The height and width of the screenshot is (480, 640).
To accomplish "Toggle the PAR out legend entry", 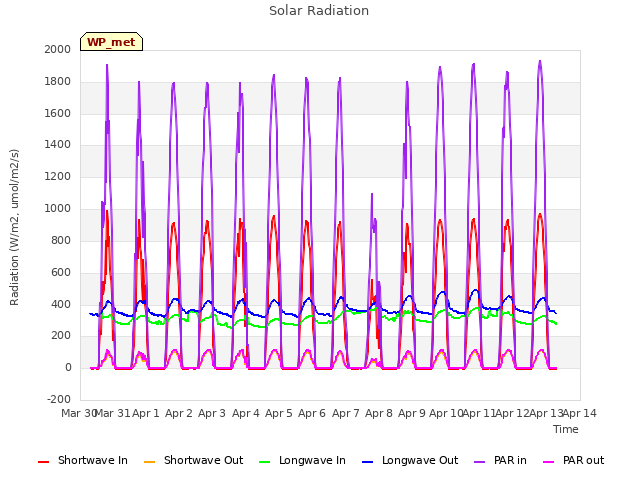I will (x=573, y=460).
